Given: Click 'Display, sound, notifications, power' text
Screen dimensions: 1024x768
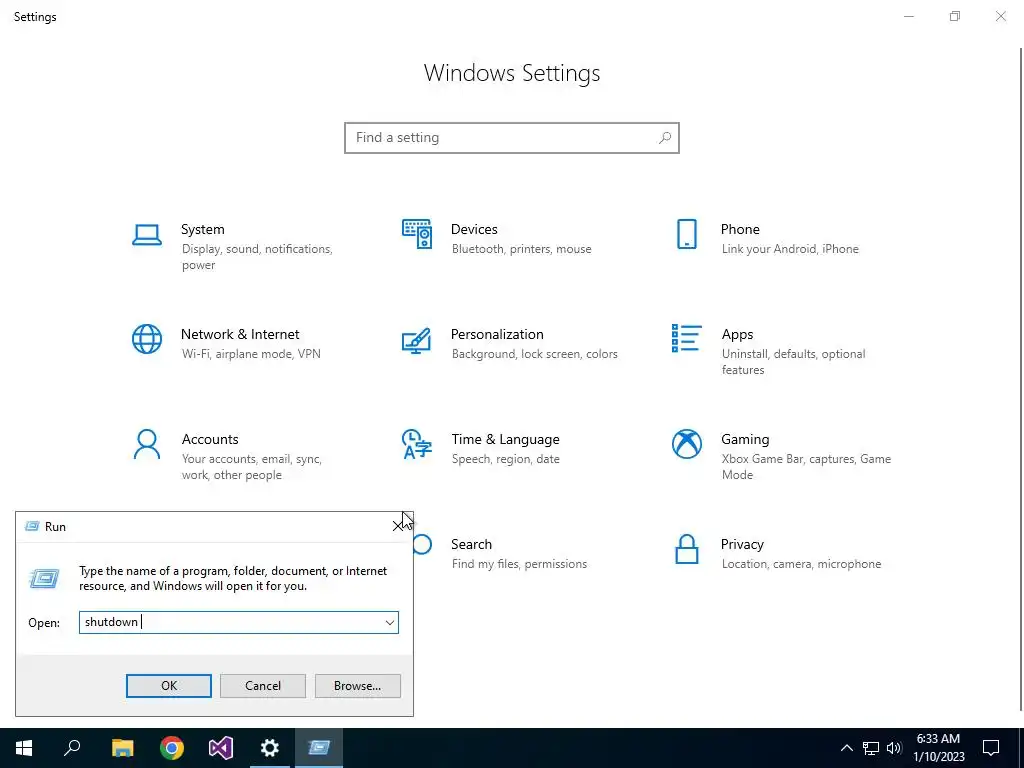Looking at the screenshot, I should coord(257,257).
